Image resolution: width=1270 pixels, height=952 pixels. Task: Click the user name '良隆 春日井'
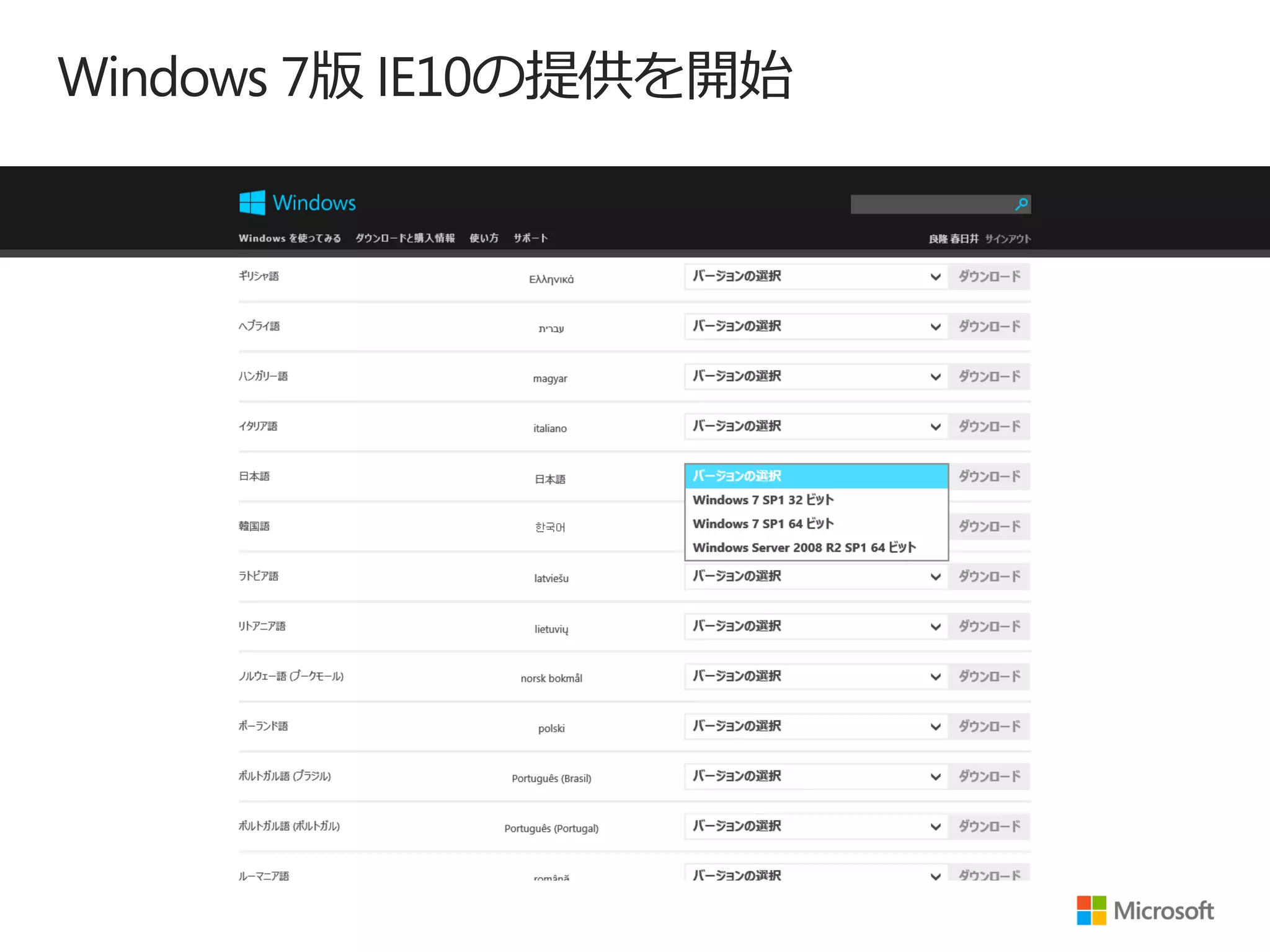pos(953,239)
